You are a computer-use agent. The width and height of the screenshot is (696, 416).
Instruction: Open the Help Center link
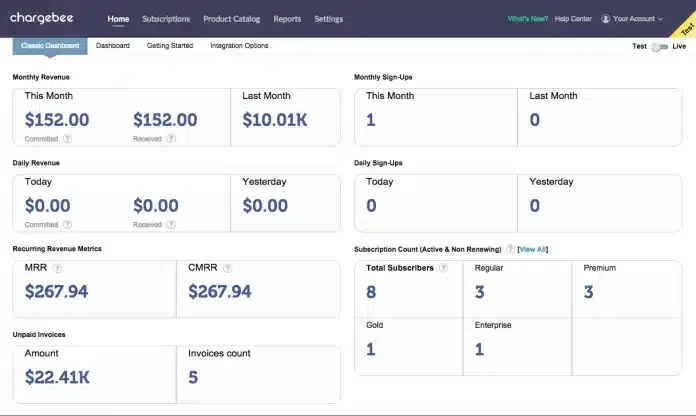tap(573, 19)
